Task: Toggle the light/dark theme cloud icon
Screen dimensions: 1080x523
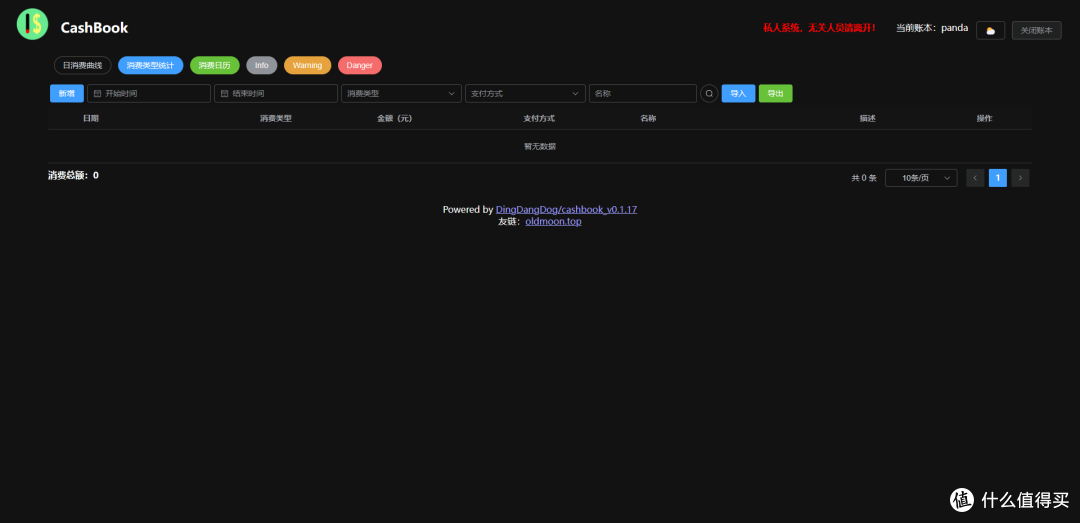Action: coord(990,30)
